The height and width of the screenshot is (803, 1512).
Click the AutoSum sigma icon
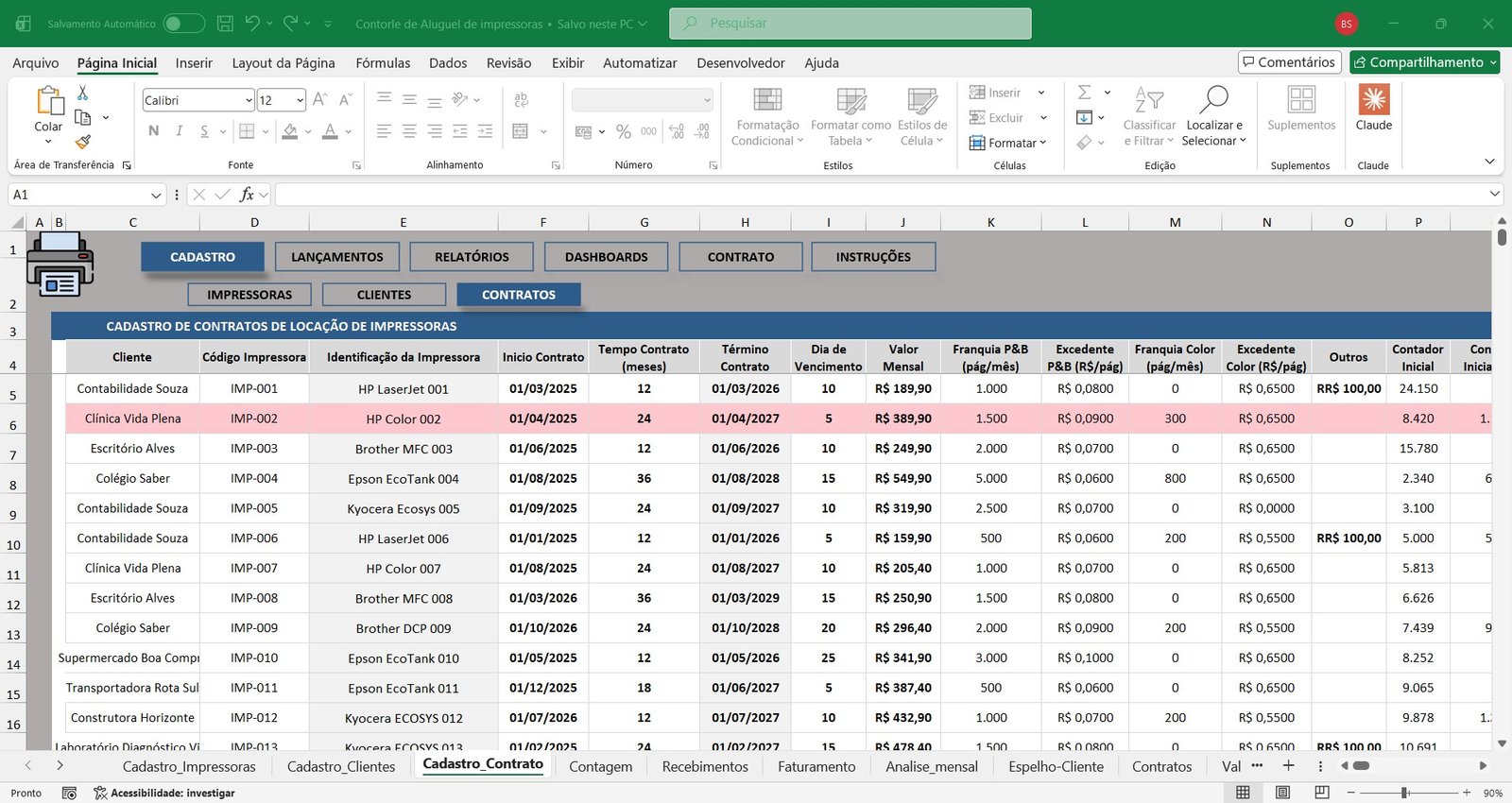(x=1085, y=93)
